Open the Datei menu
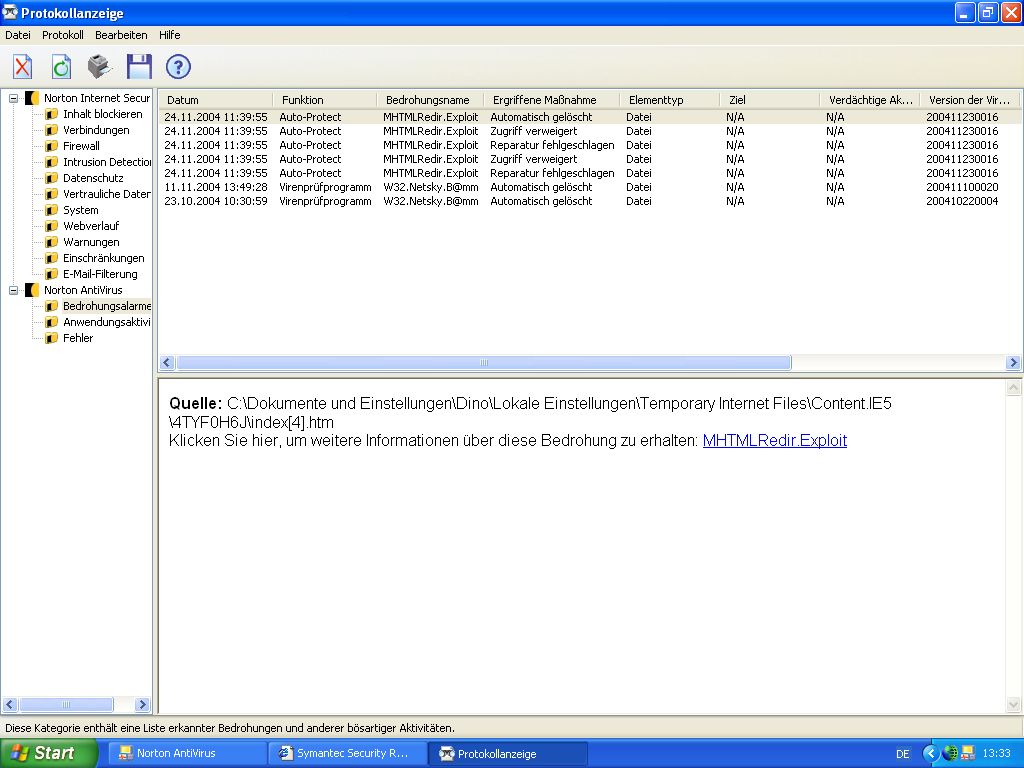The width and height of the screenshot is (1024, 768). coord(18,35)
